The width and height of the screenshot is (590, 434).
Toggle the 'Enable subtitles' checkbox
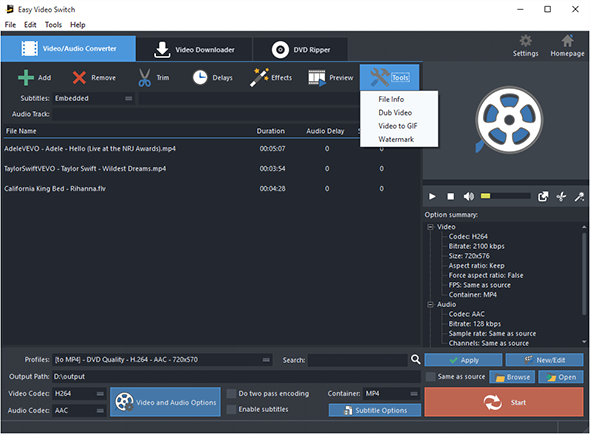click(231, 409)
